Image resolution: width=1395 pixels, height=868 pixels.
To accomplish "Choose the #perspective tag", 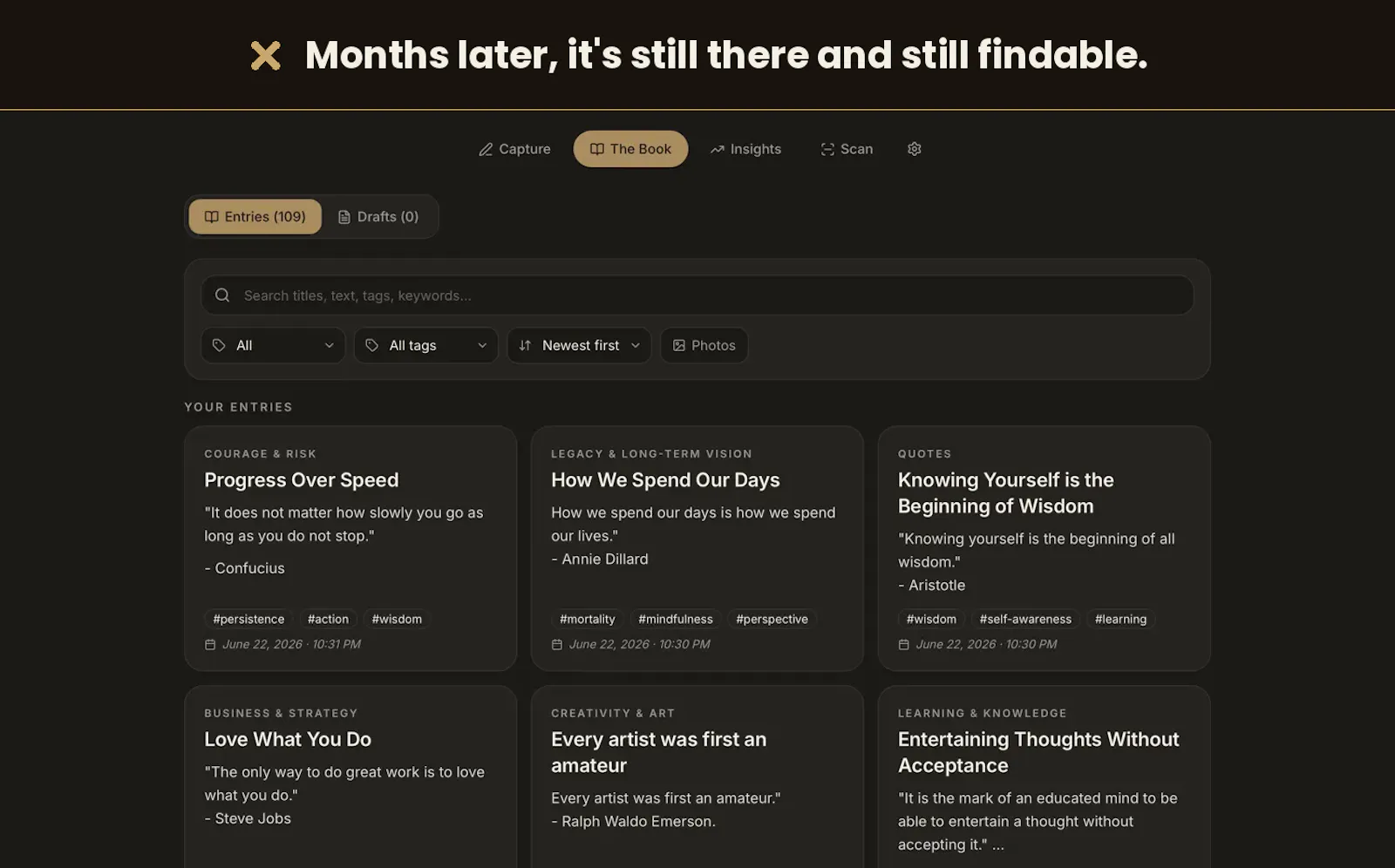I will pos(772,620).
